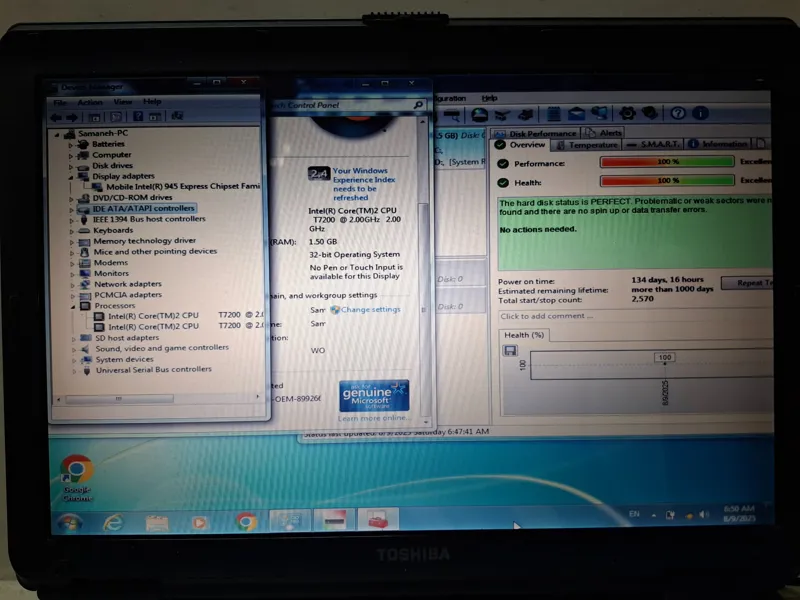The height and width of the screenshot is (600, 800).
Task: Click the Performance 100 % bar
Action: click(x=667, y=162)
